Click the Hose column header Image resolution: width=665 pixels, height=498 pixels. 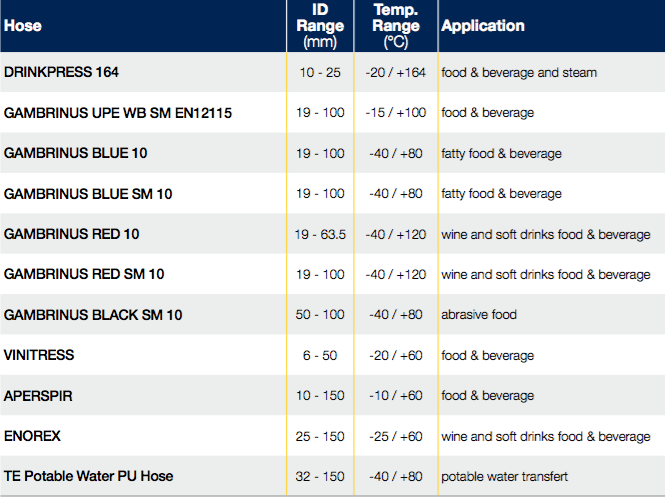(23, 26)
